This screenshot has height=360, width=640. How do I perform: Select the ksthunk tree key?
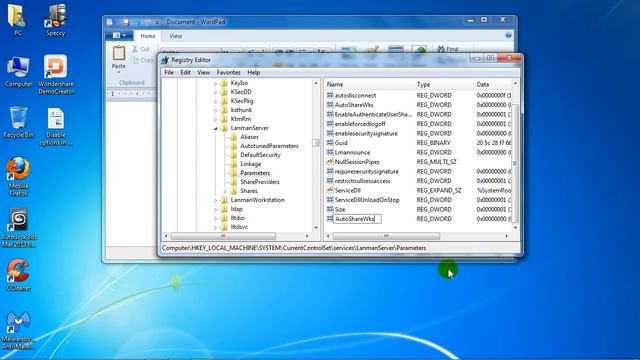click(241, 110)
